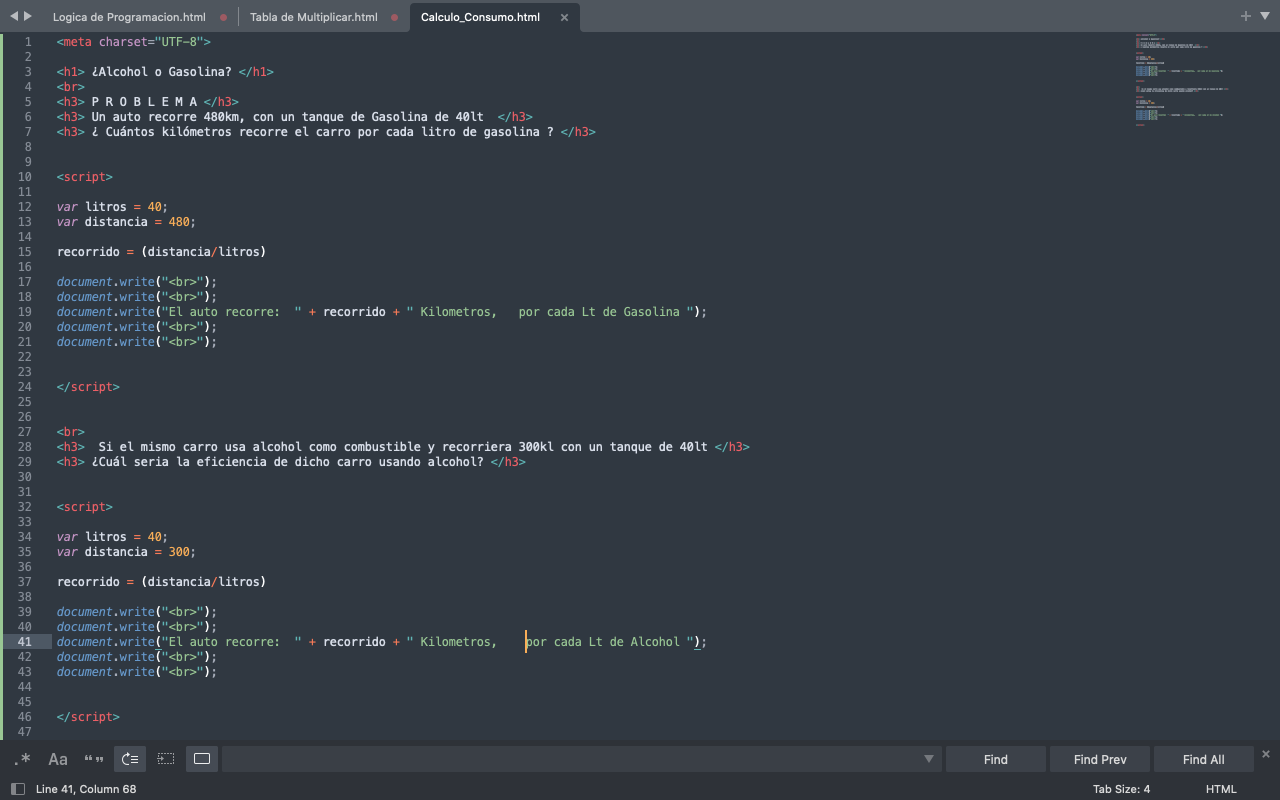This screenshot has height=800, width=1280.
Task: Open the tab list dropdown arrow
Action: pos(1264,16)
